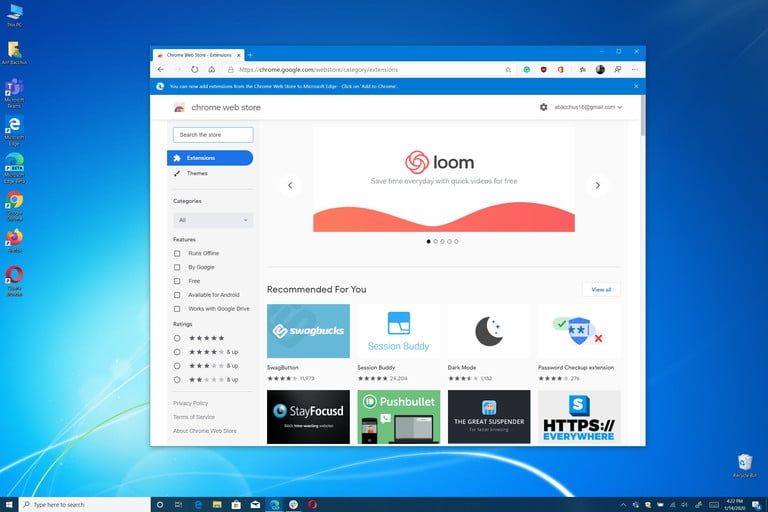Open the Session Buddy extension card

point(399,343)
